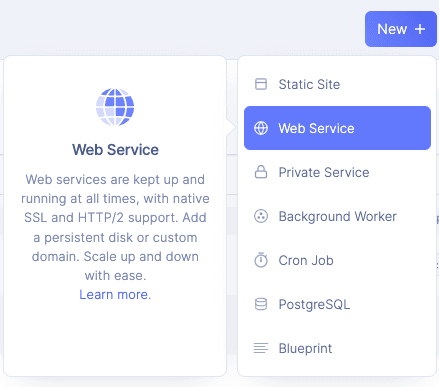Image resolution: width=439 pixels, height=387 pixels.
Task: Click the database cylinder icon for PostgreSQL
Action: [x=261, y=304]
